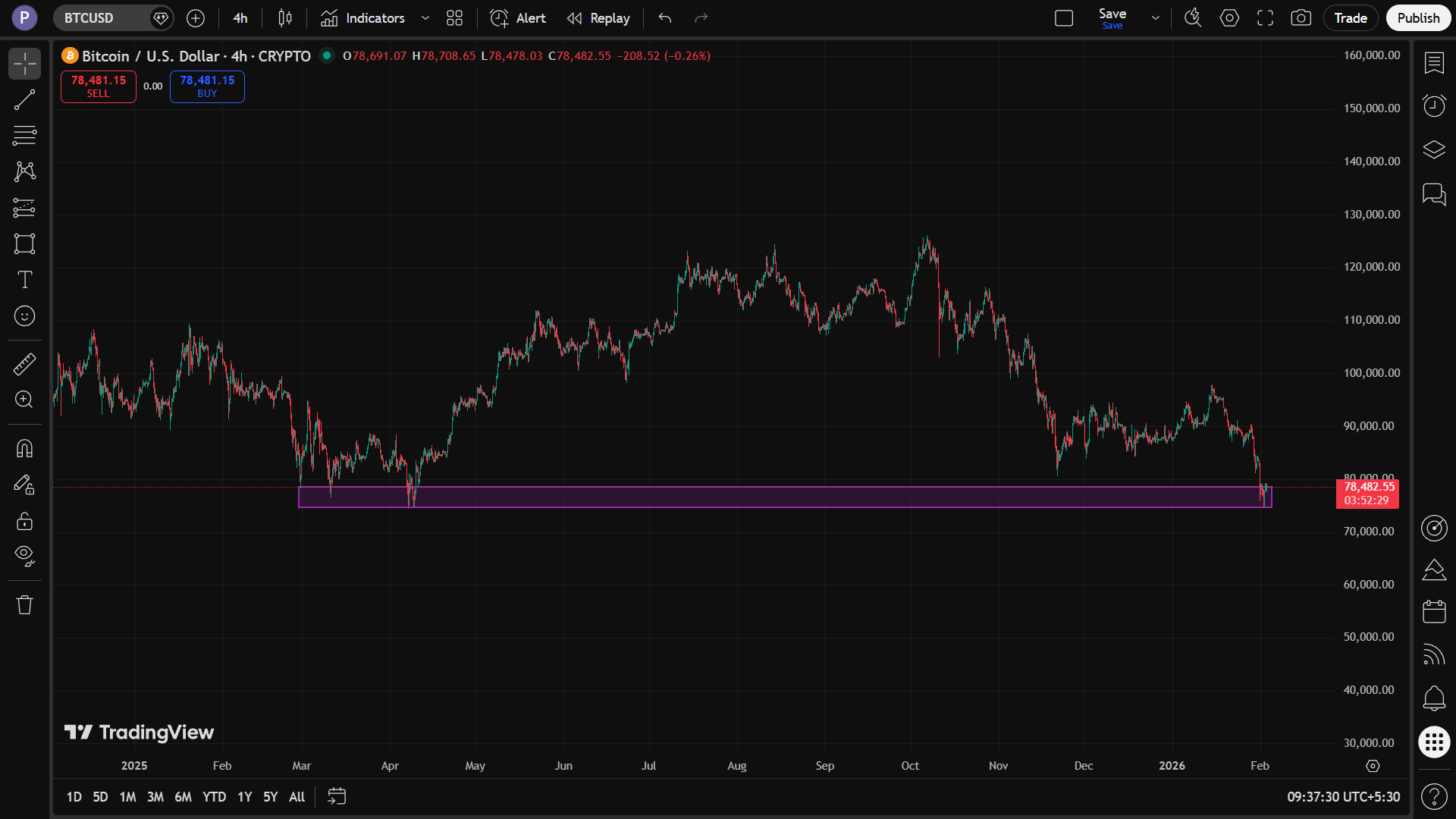
Task: Toggle lock all drawing tools
Action: coord(24,521)
